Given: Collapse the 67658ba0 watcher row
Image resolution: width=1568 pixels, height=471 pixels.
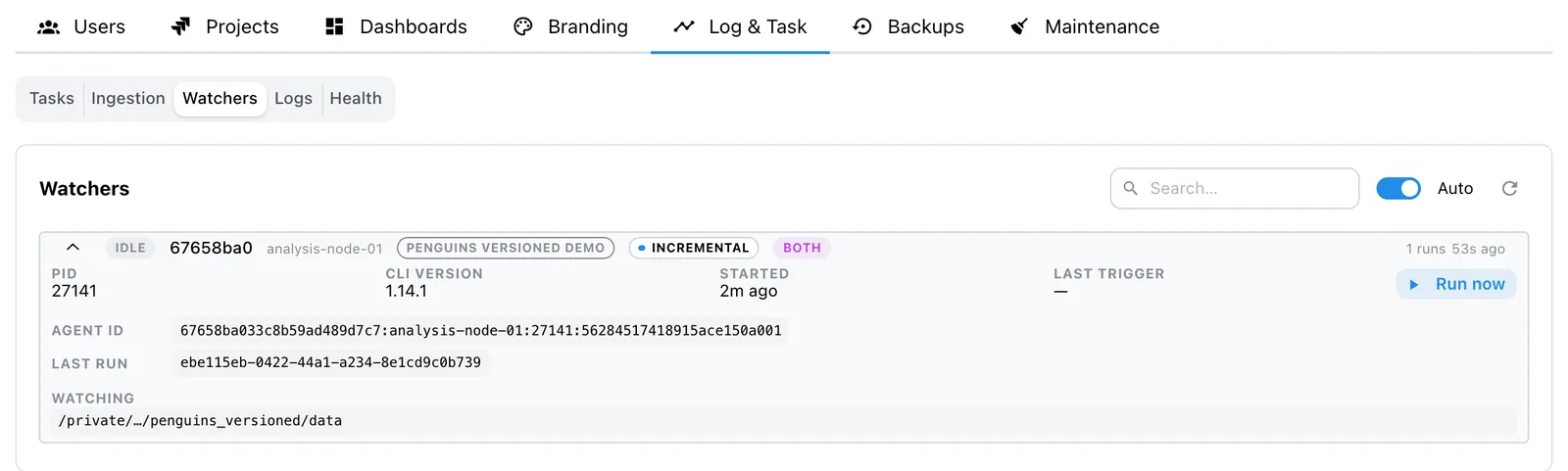Looking at the screenshot, I should click(x=73, y=248).
